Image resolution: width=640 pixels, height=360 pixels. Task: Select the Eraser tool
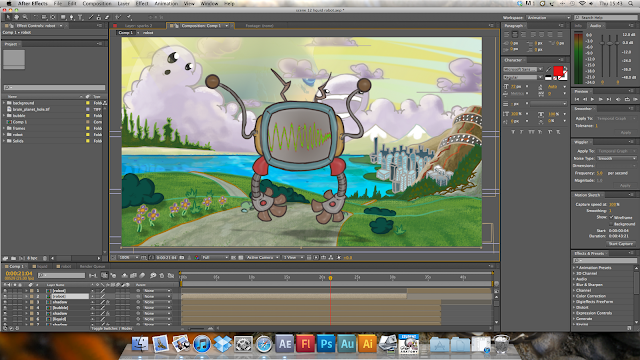(107, 17)
